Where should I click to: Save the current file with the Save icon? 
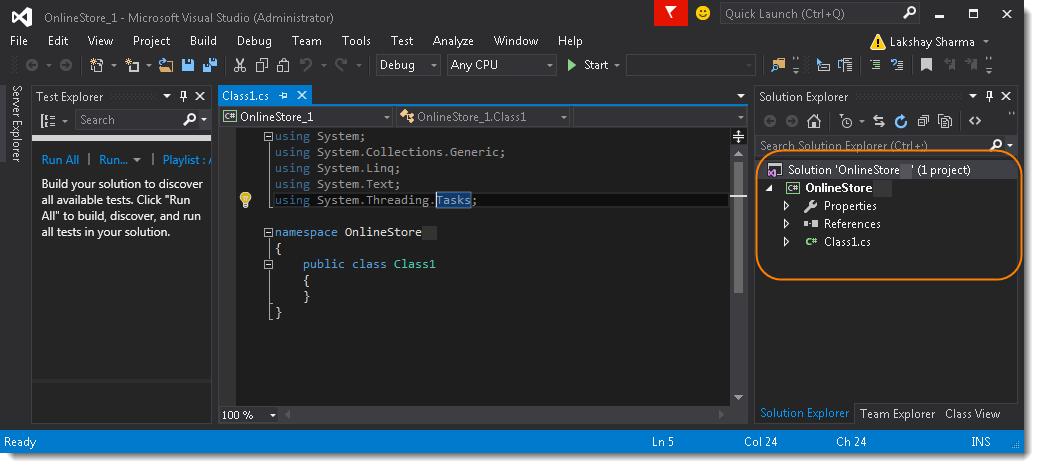188,65
